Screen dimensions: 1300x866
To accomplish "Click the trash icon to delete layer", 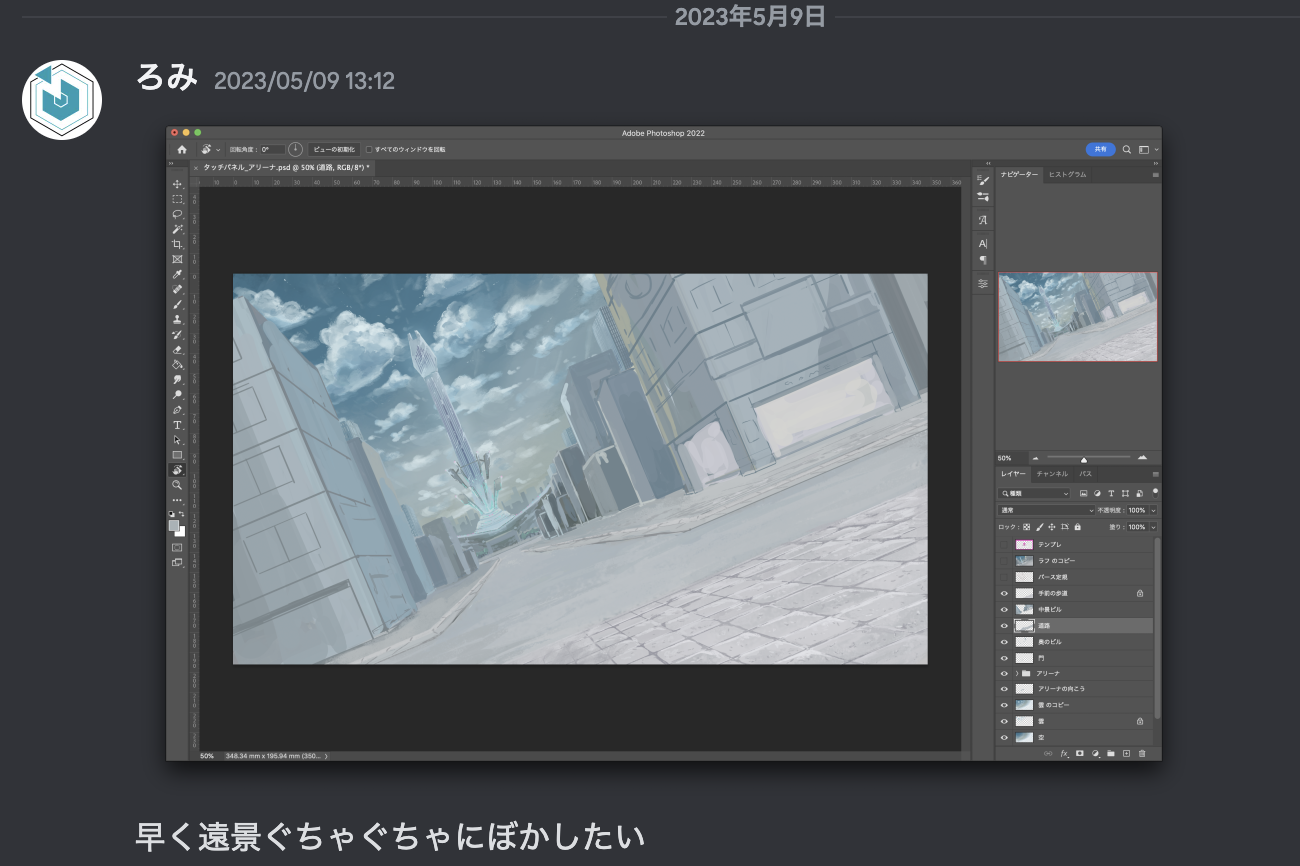I will coord(1142,753).
